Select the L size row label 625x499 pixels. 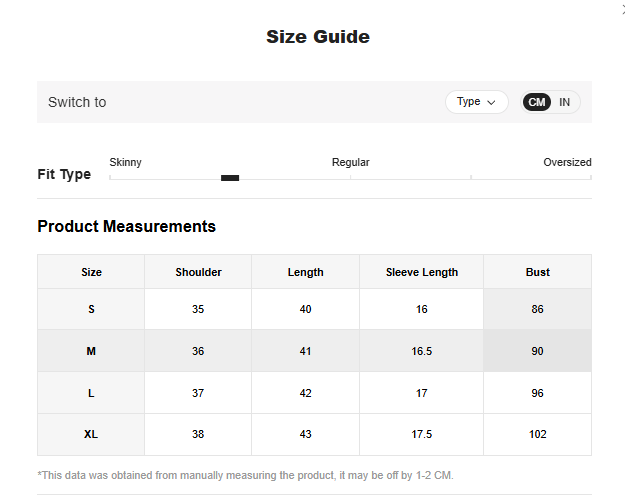91,393
